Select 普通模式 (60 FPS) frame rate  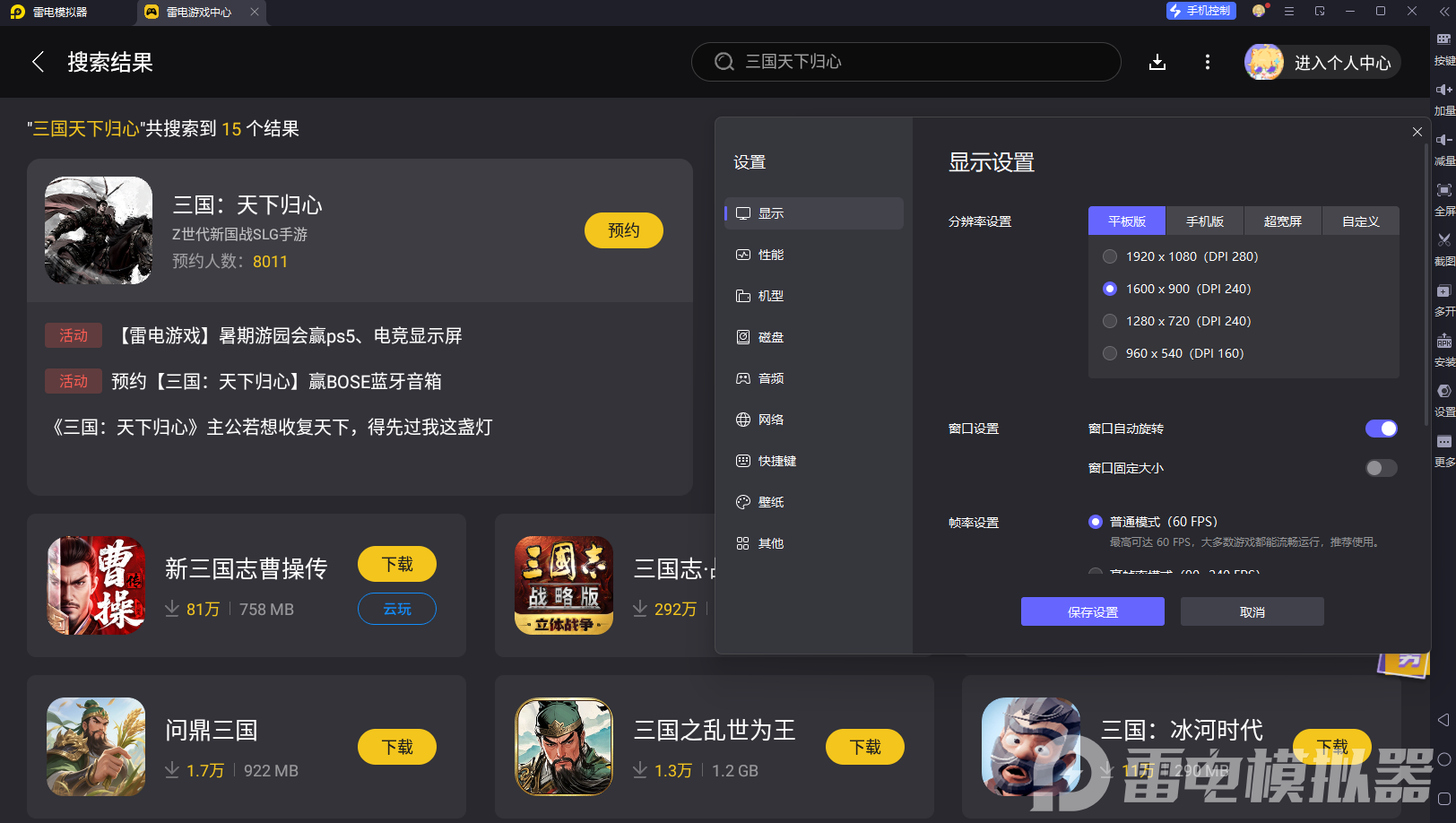1095,522
